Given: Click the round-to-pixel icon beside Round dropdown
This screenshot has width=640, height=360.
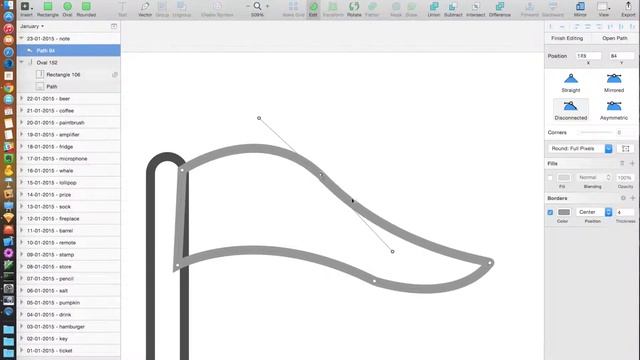Looking at the screenshot, I should coord(626,149).
